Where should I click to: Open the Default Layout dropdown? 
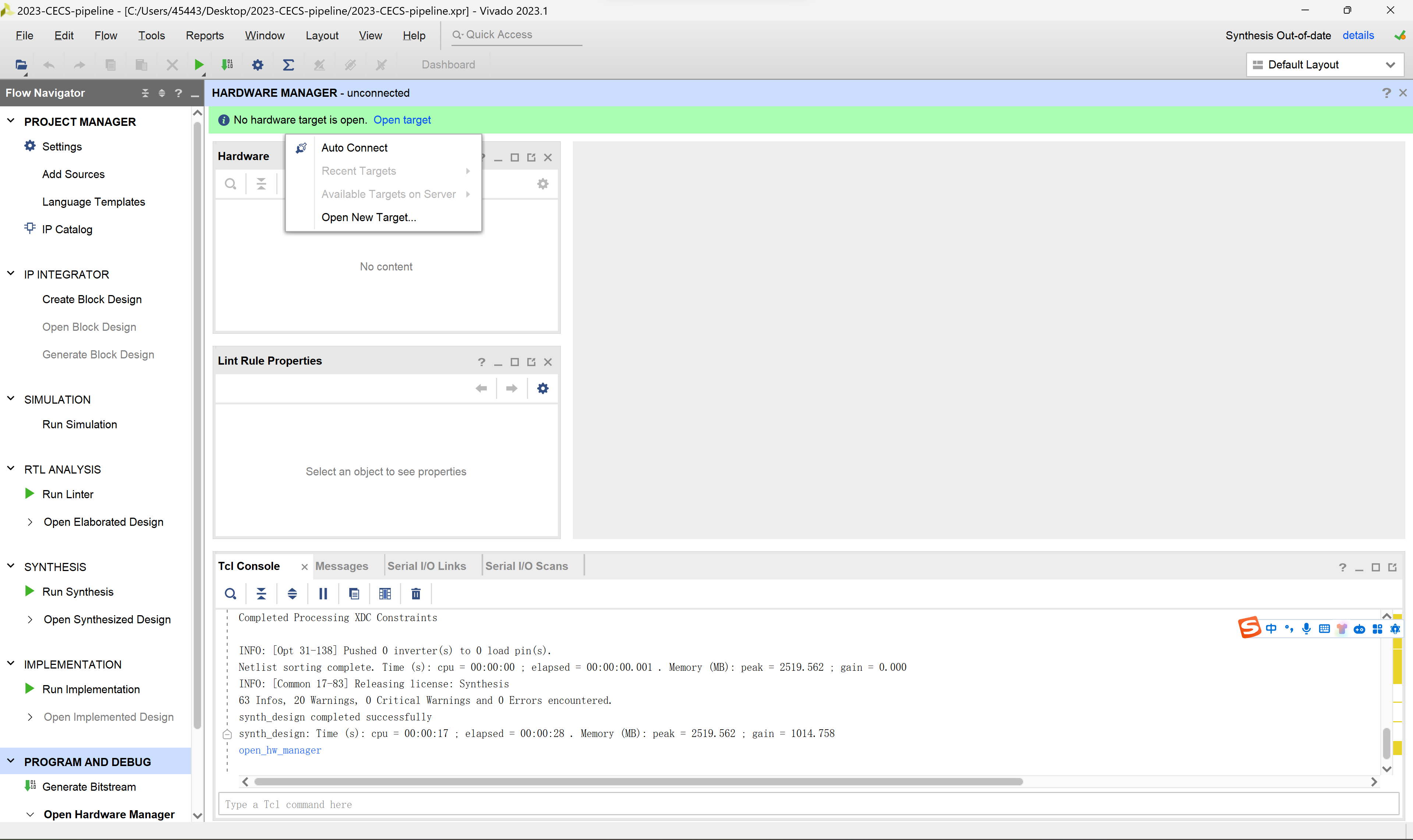point(1325,64)
